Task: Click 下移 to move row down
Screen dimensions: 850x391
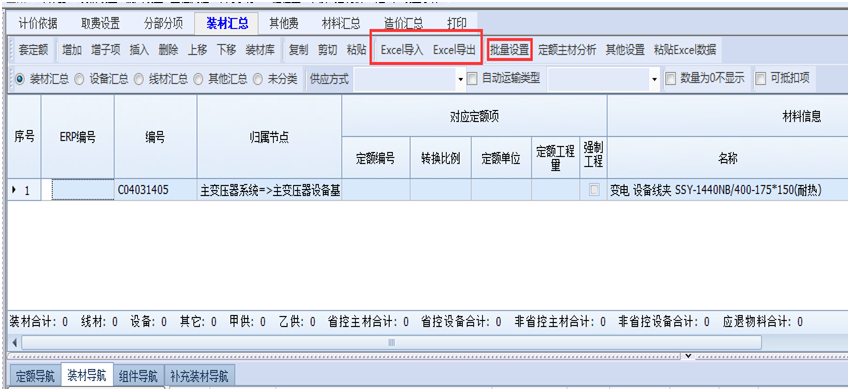Action: pyautogui.click(x=227, y=50)
